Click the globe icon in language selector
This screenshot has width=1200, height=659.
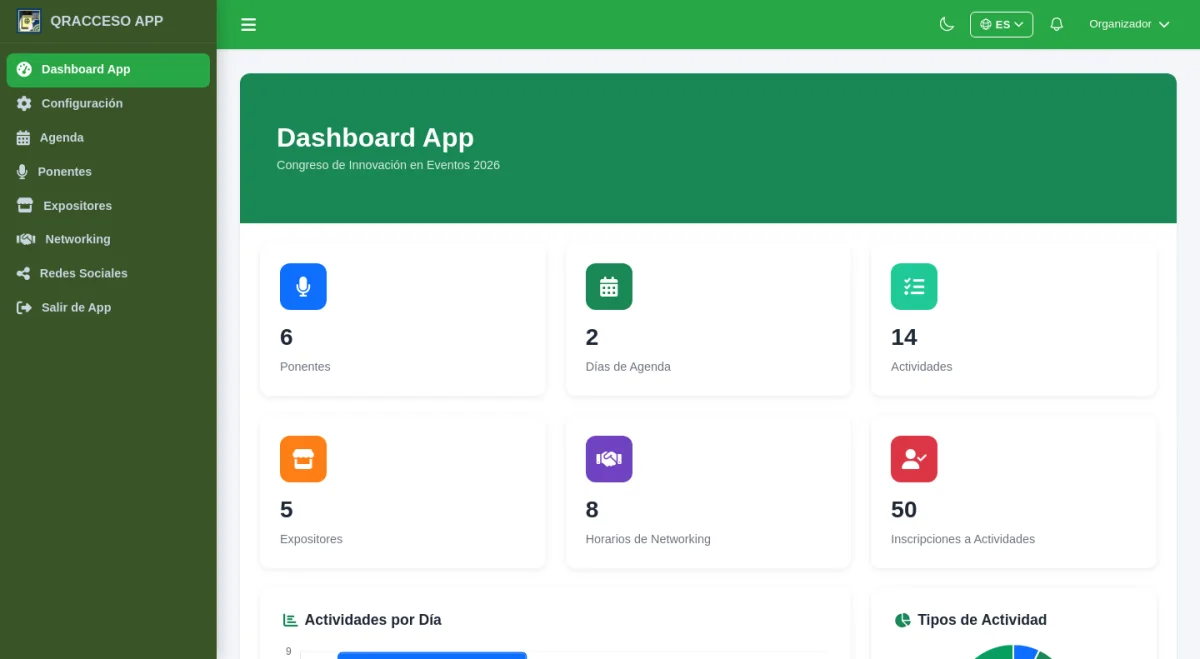985,24
